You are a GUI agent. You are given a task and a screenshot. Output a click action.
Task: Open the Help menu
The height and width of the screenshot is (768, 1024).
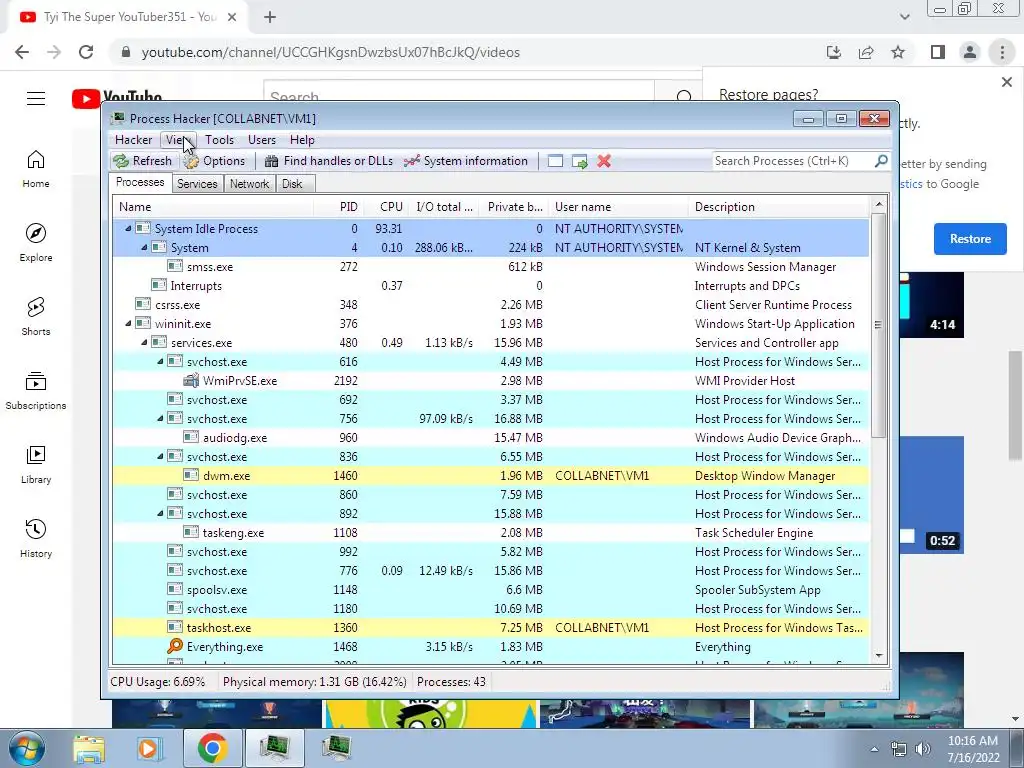click(302, 140)
